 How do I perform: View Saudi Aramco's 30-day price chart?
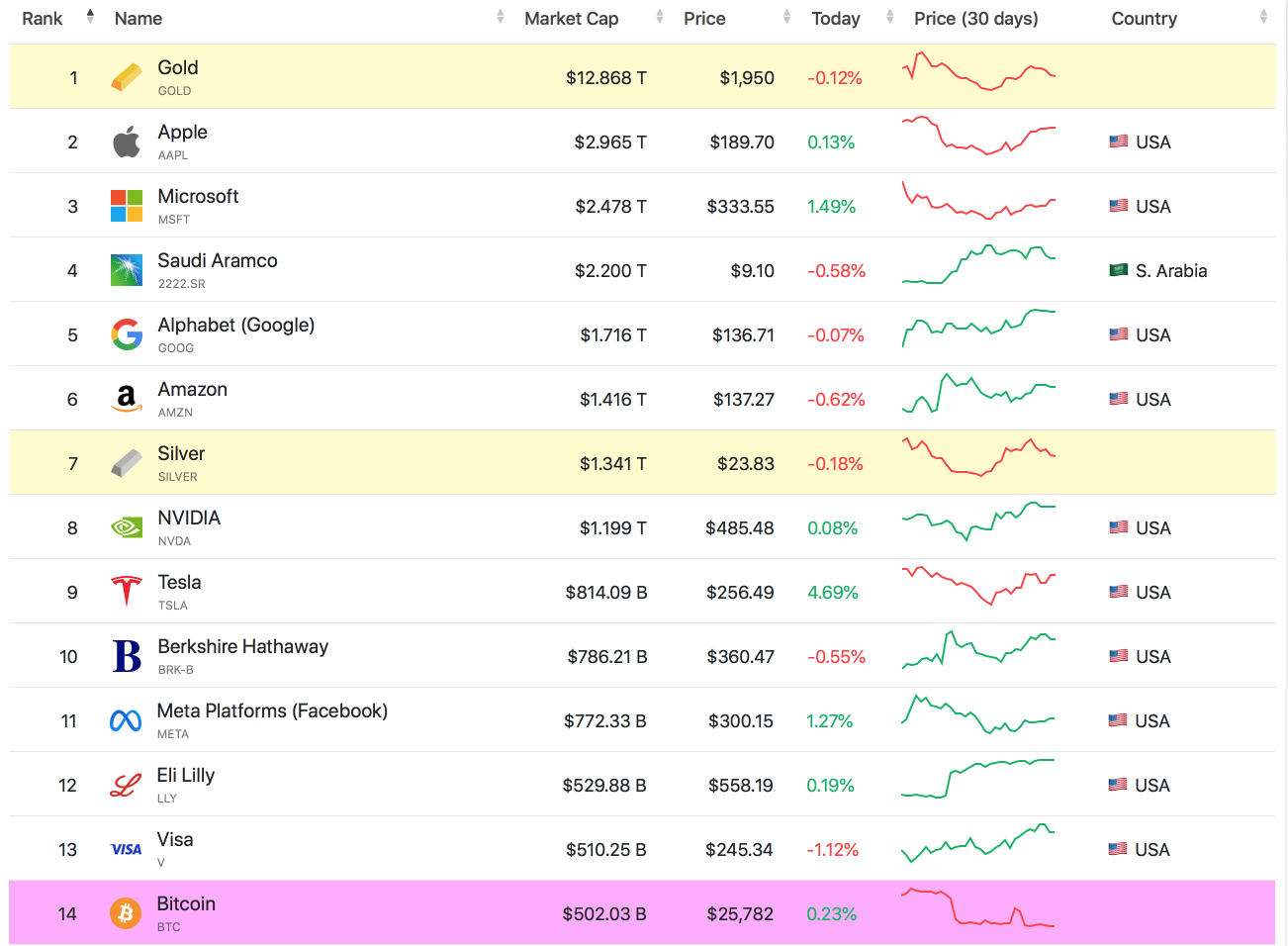978,264
